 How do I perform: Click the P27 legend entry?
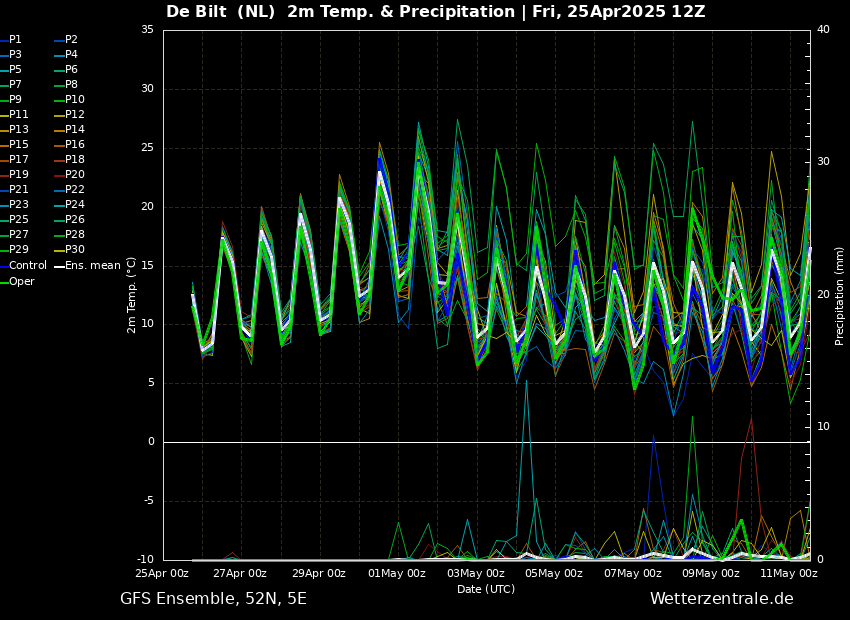click(x=18, y=235)
